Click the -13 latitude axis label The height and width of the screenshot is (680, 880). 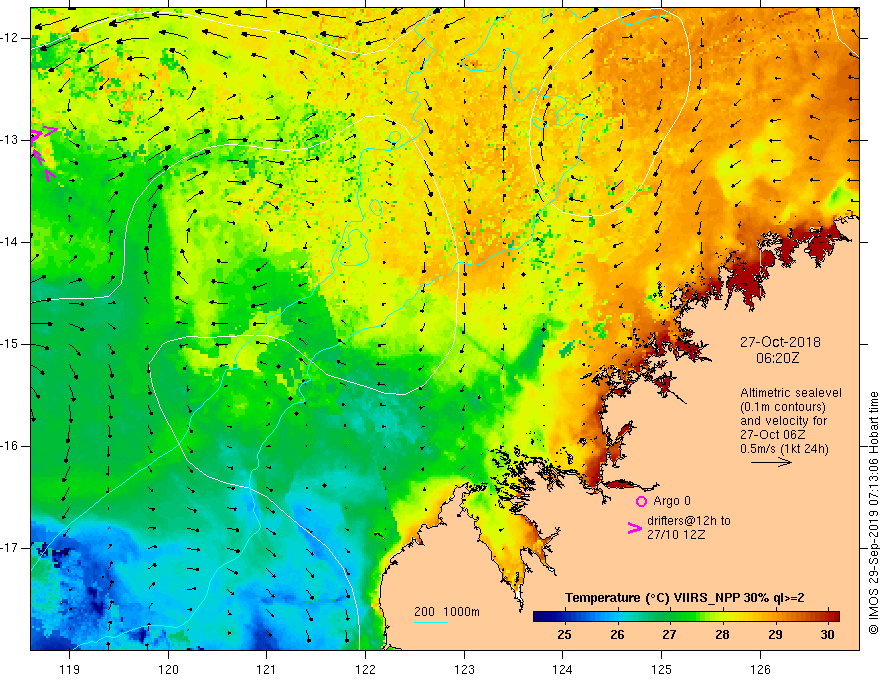coord(11,140)
